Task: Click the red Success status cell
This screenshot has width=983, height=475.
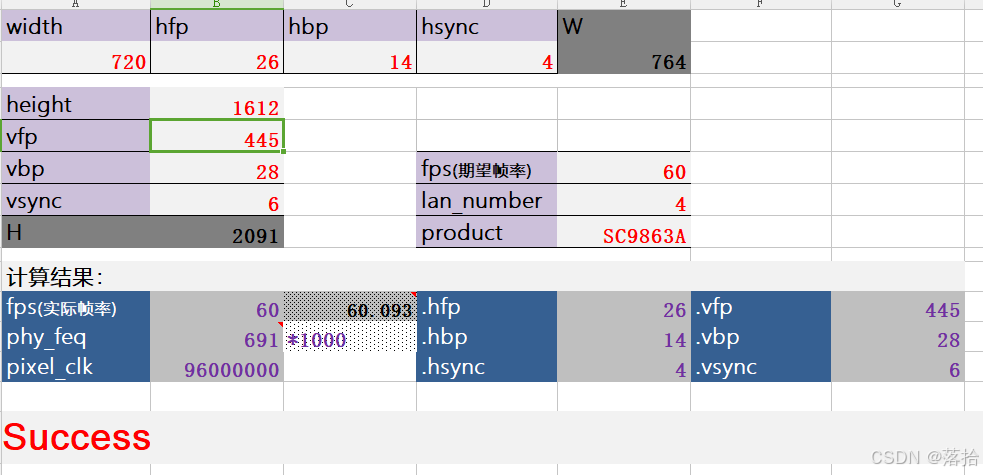Action: tap(76, 437)
